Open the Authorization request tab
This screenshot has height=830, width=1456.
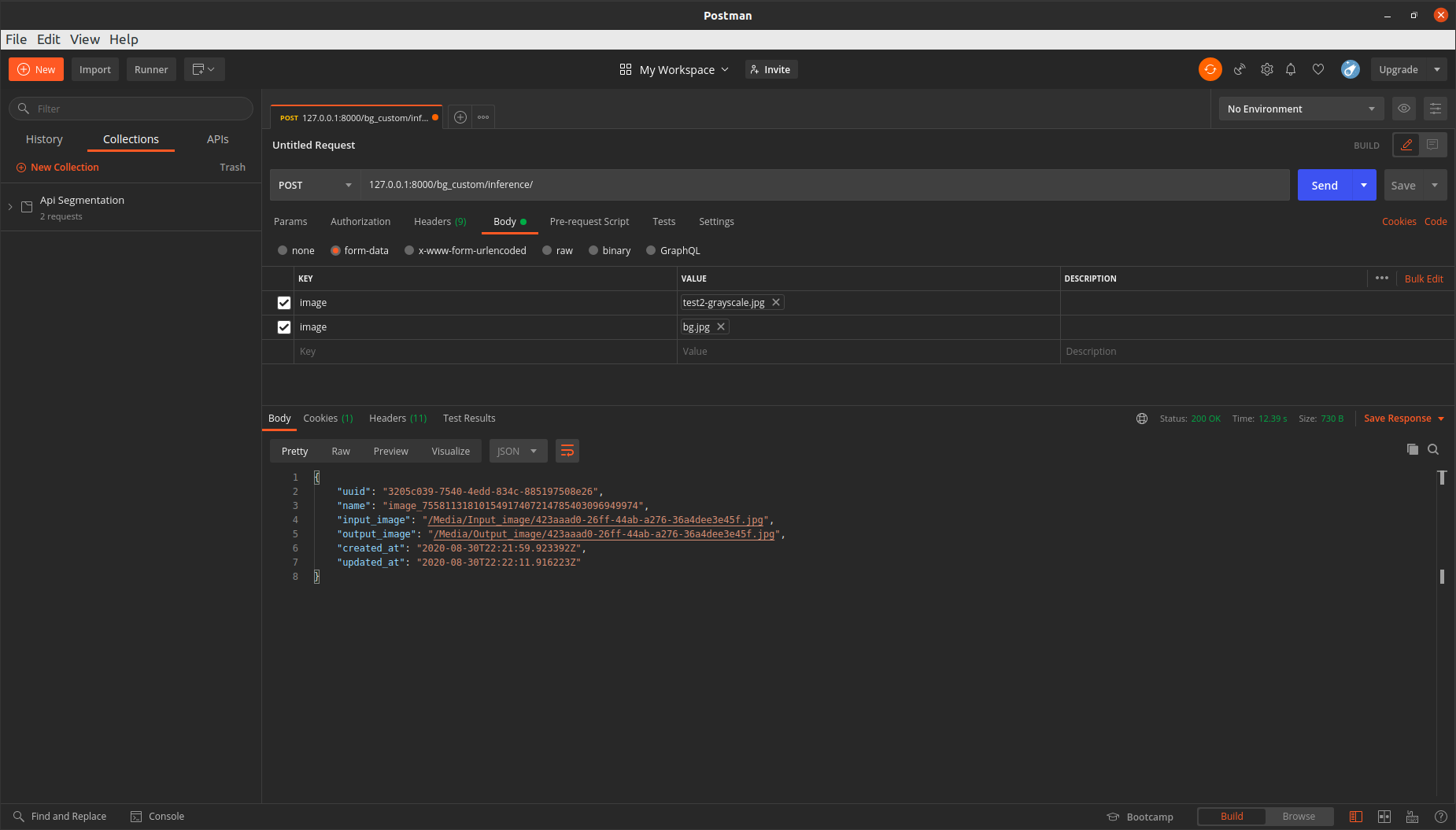tap(360, 222)
